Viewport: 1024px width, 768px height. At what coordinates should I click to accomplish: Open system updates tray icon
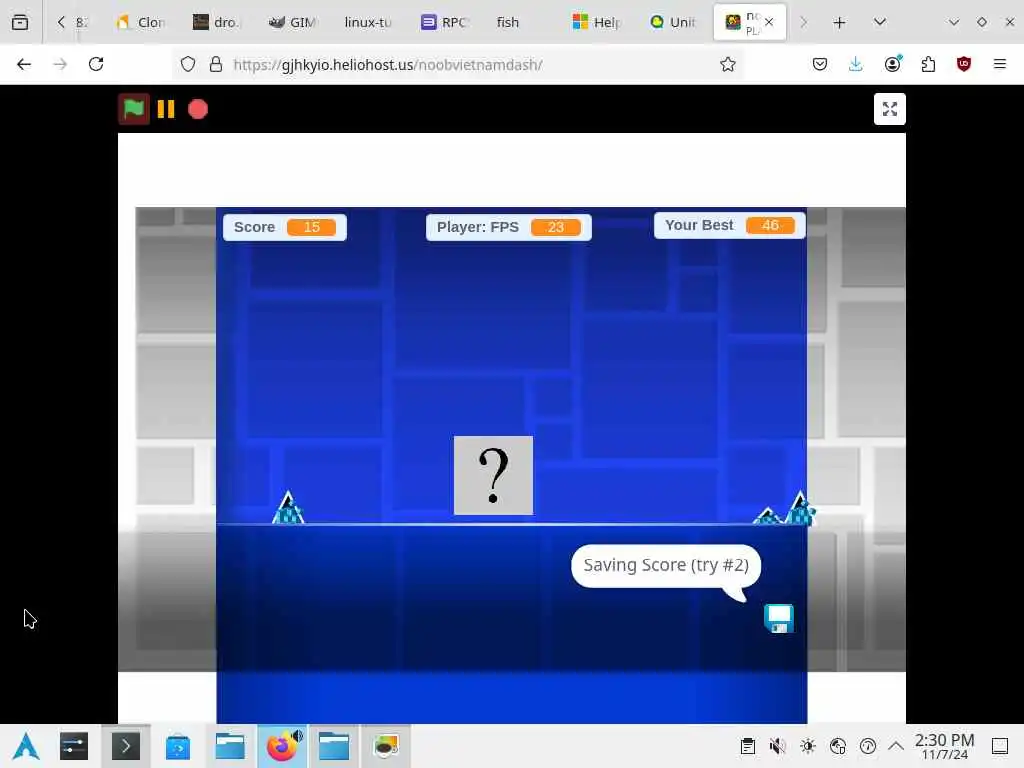coord(868,746)
